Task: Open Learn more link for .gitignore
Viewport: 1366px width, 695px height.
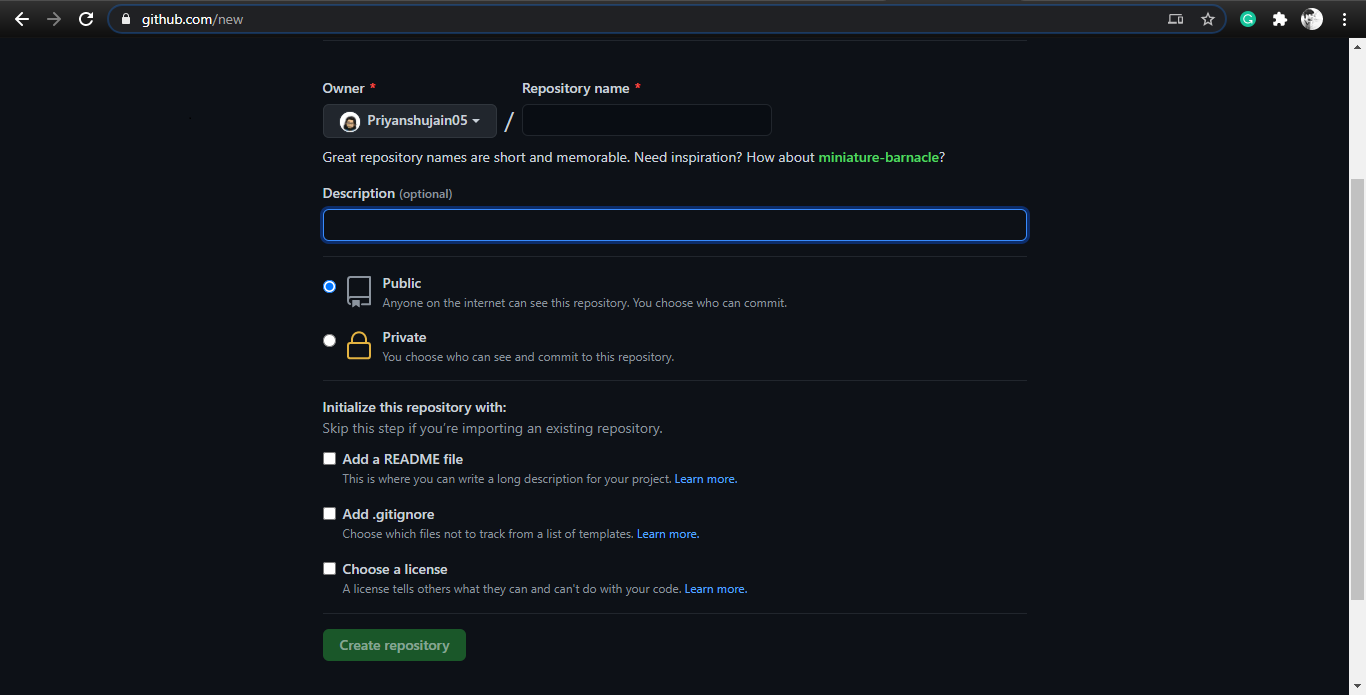Action: pos(667,534)
